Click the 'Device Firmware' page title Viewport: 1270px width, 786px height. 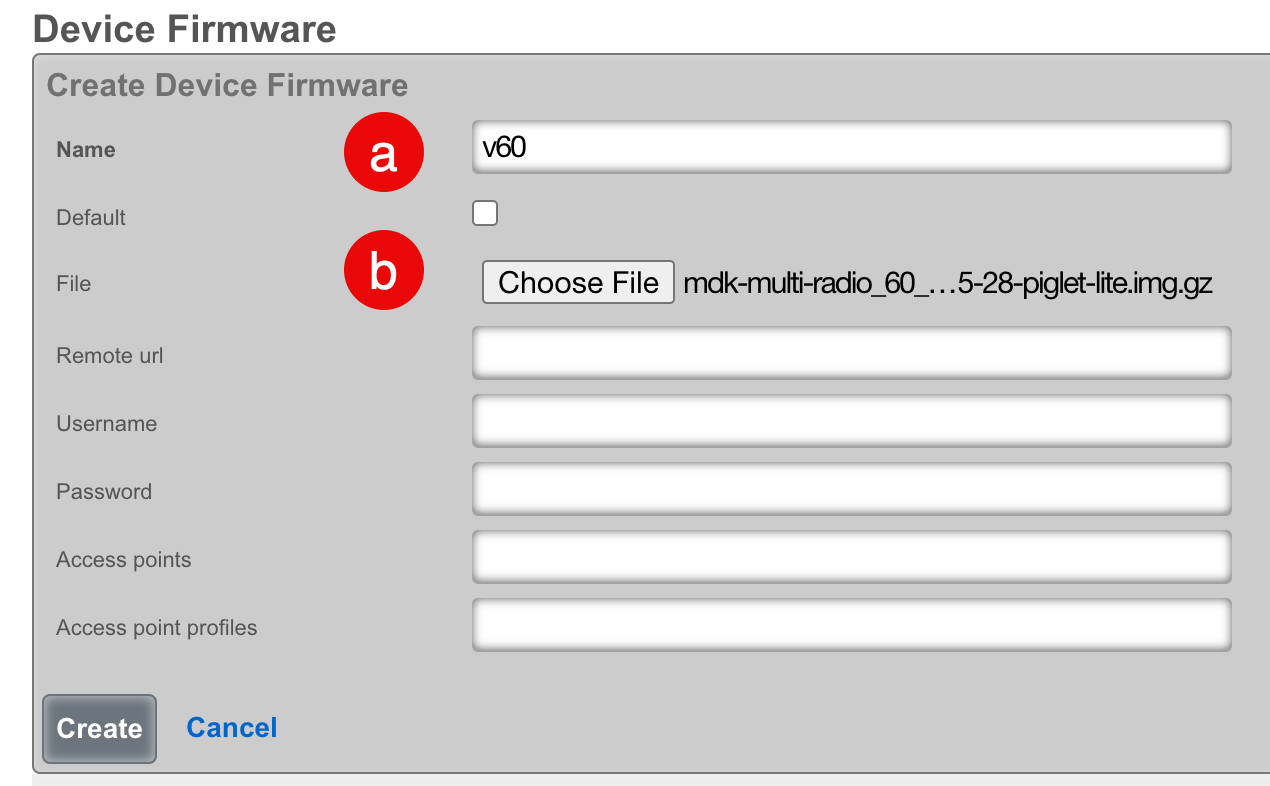point(185,28)
